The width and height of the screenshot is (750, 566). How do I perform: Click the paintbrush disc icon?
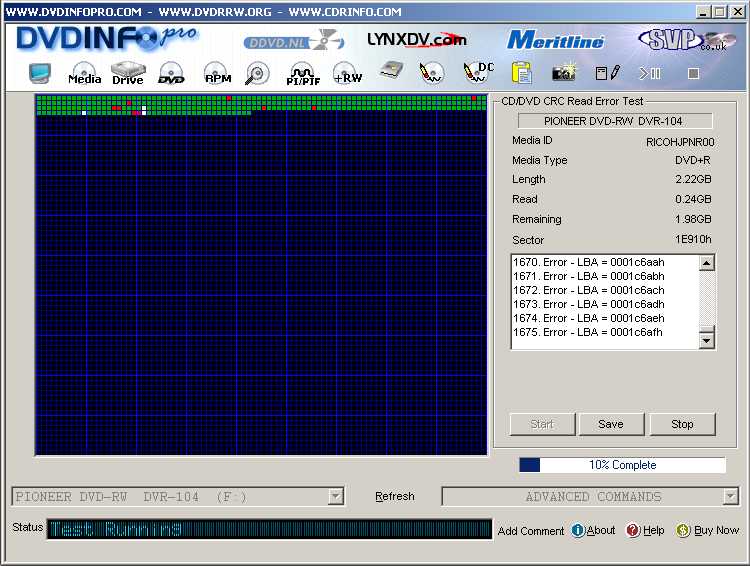click(431, 74)
